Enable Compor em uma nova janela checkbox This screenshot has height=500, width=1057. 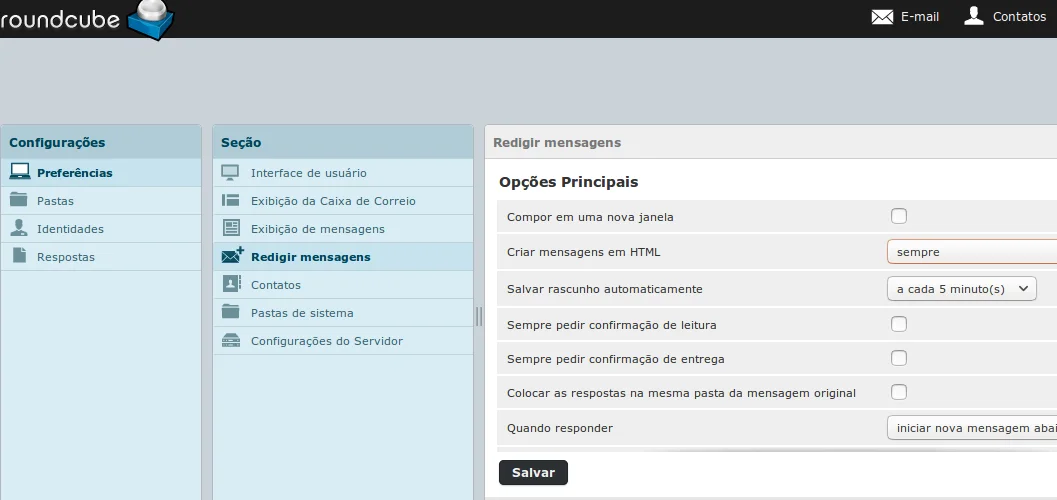(899, 216)
